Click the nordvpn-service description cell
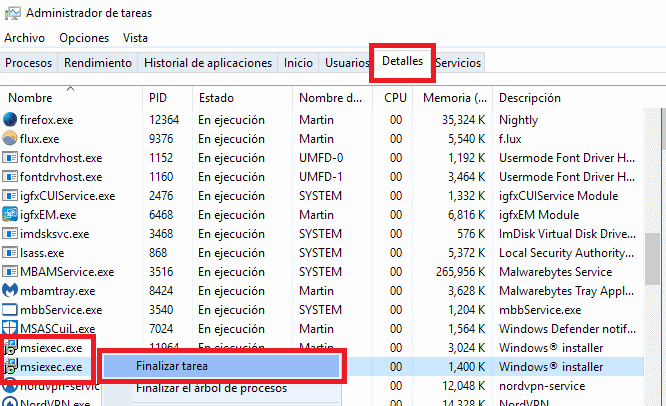 coord(542,386)
